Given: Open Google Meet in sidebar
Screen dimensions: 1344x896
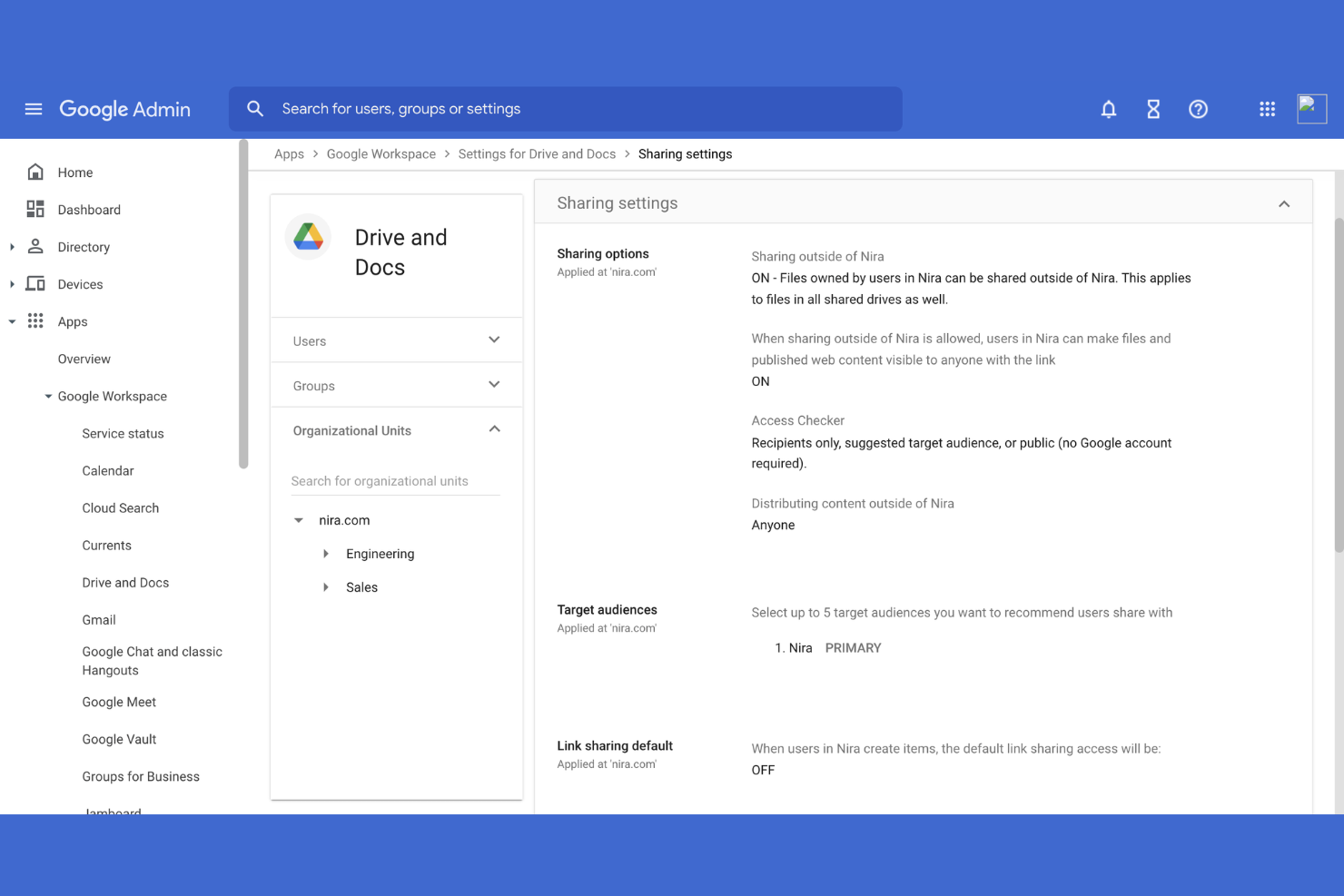Looking at the screenshot, I should (119, 702).
